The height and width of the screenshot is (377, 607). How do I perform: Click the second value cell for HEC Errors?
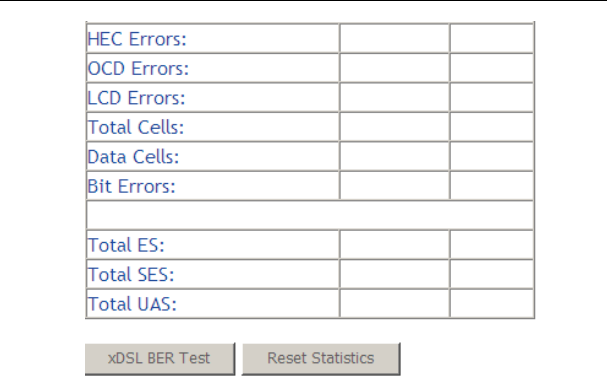coord(492,38)
